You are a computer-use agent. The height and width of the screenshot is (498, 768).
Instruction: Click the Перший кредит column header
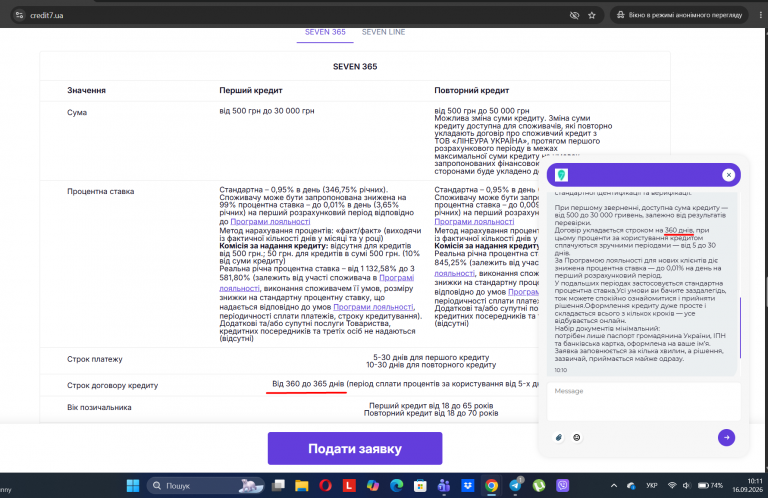[x=251, y=91]
